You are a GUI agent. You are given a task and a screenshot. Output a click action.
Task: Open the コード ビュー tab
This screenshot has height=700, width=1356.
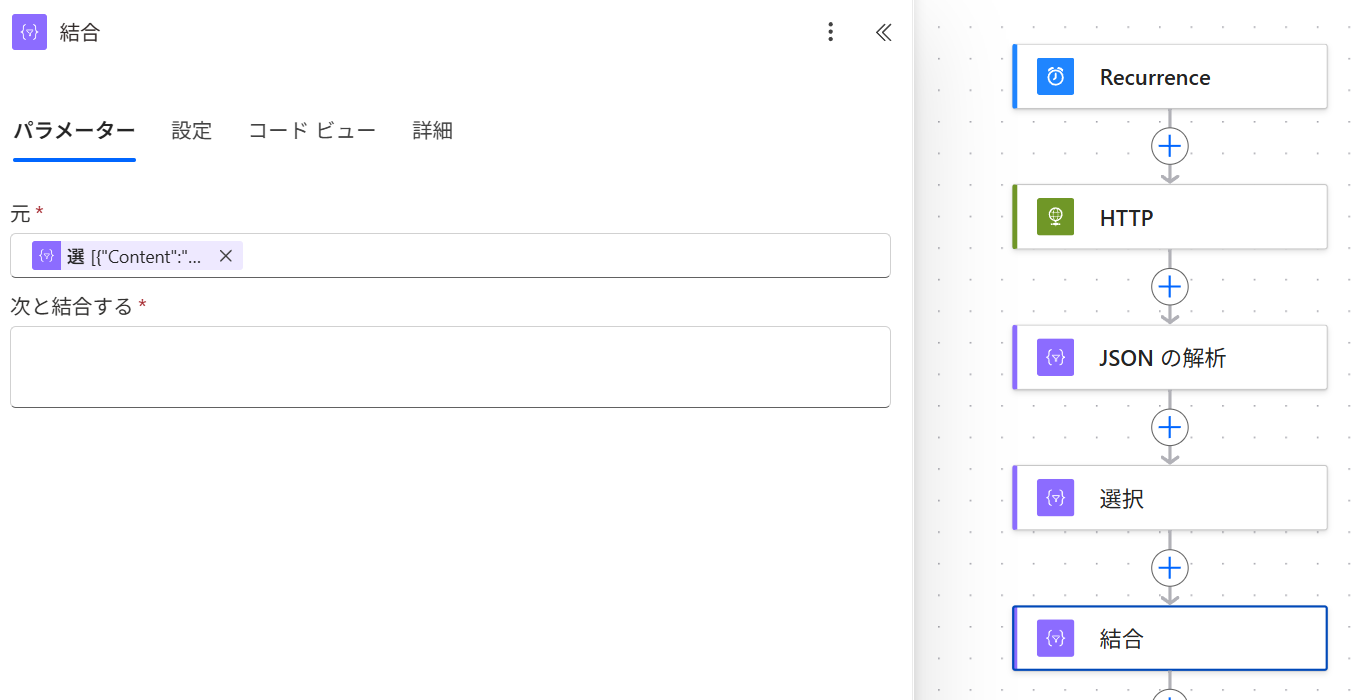click(312, 131)
